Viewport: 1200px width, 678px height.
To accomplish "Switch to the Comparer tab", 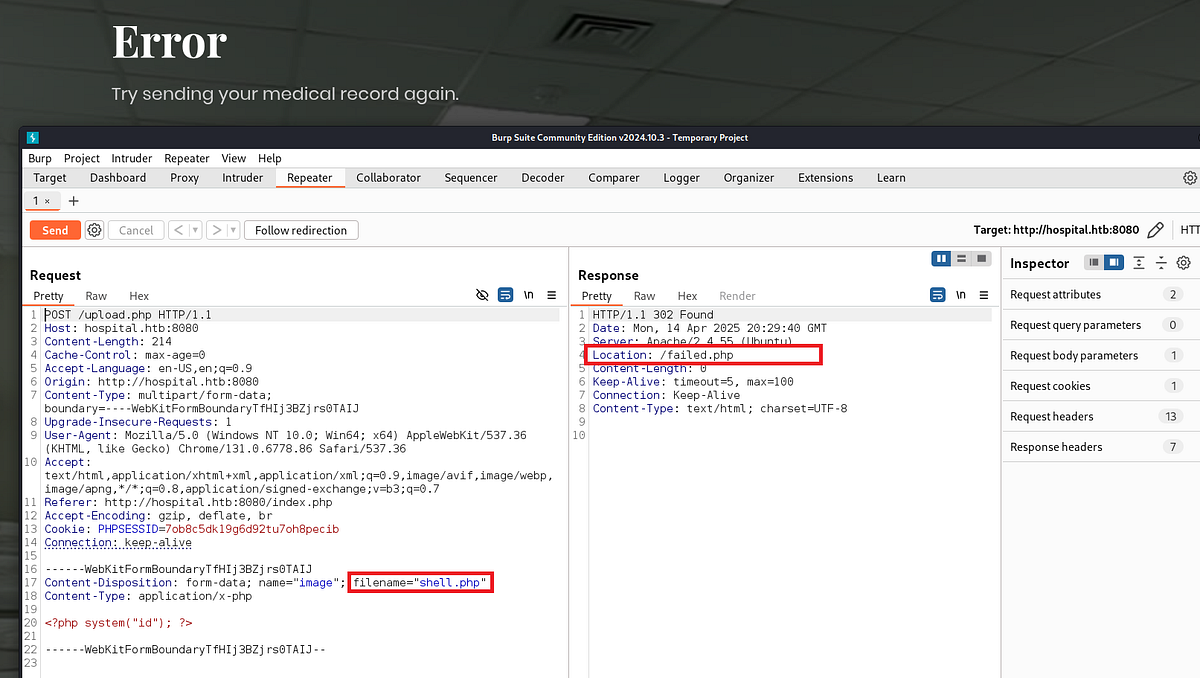I will [x=614, y=178].
